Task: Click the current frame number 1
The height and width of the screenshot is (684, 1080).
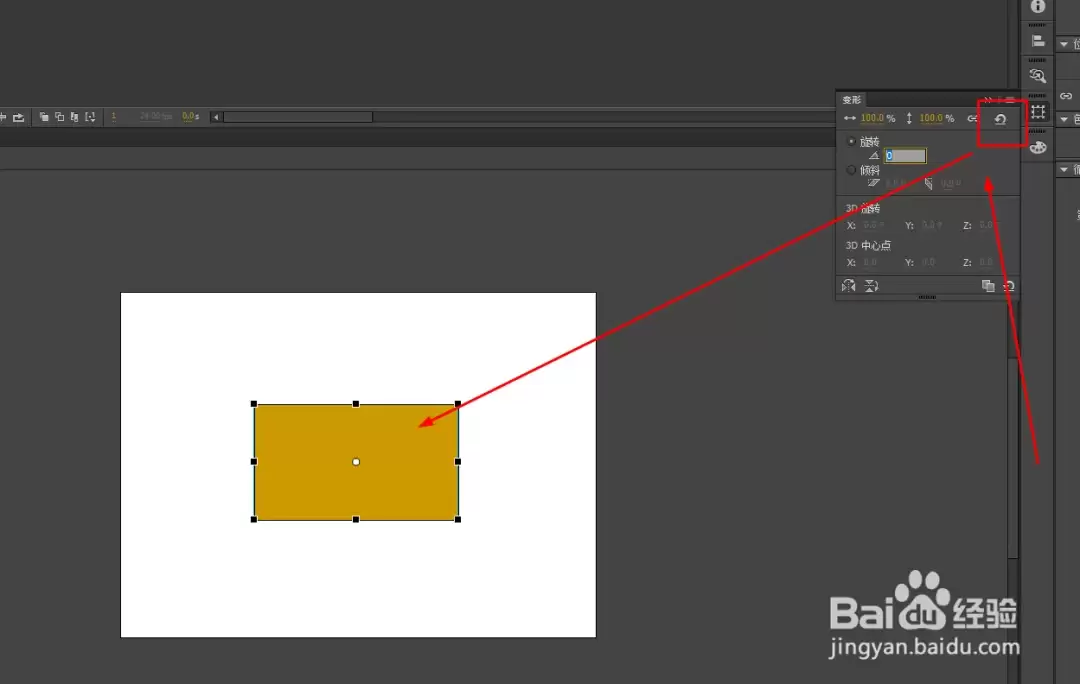Action: [x=114, y=116]
